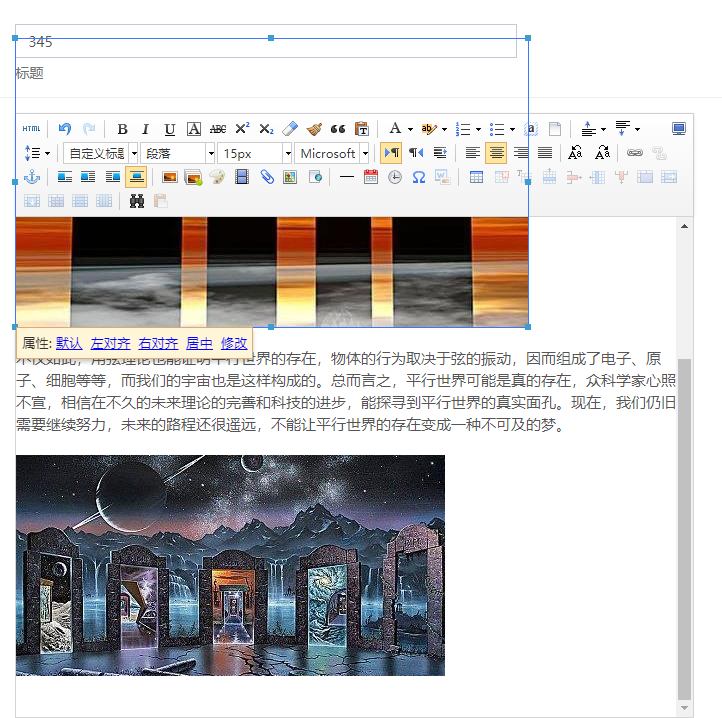
Task: Align paragraph to the left
Action: 472,153
